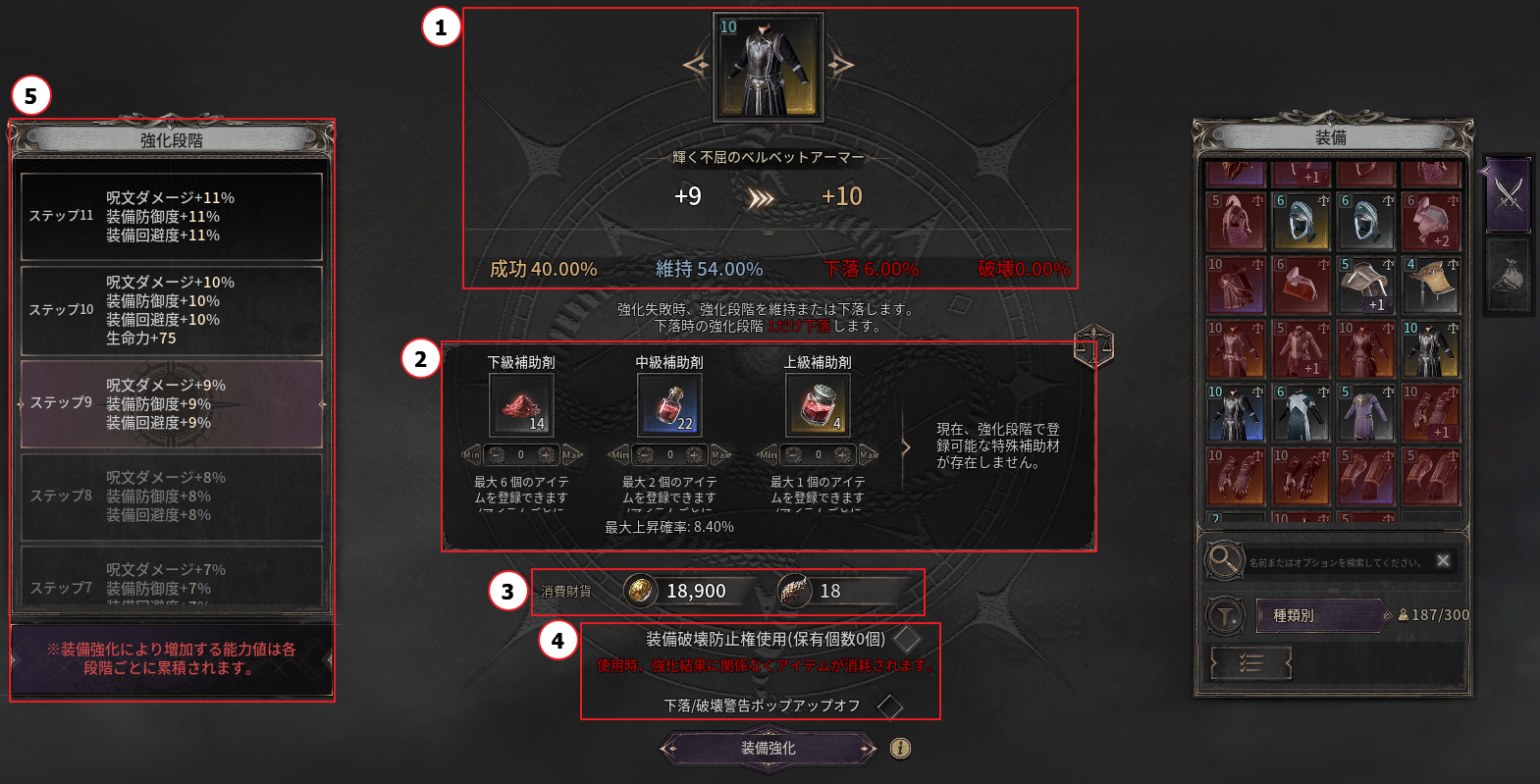Click Max button under 下級補助剤
Screen dimensions: 1540x784
tap(572, 454)
